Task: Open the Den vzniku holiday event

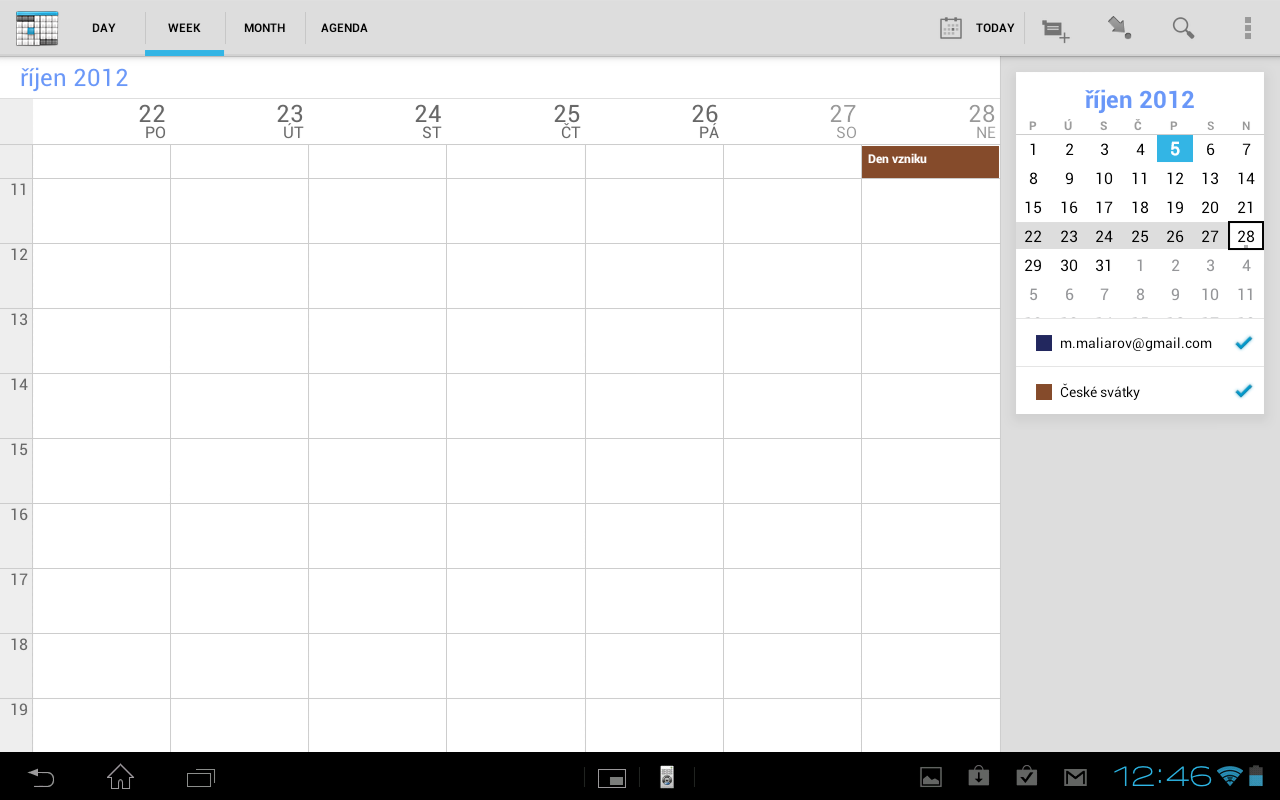Action: pos(930,160)
